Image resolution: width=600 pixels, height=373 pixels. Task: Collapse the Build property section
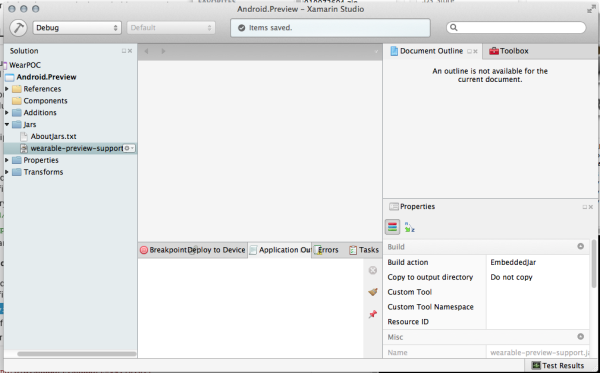(x=580, y=246)
